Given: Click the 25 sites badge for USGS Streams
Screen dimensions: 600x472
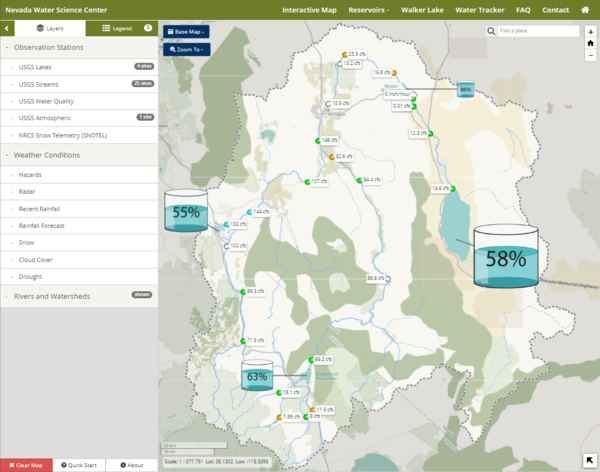Looking at the screenshot, I should click(143, 83).
